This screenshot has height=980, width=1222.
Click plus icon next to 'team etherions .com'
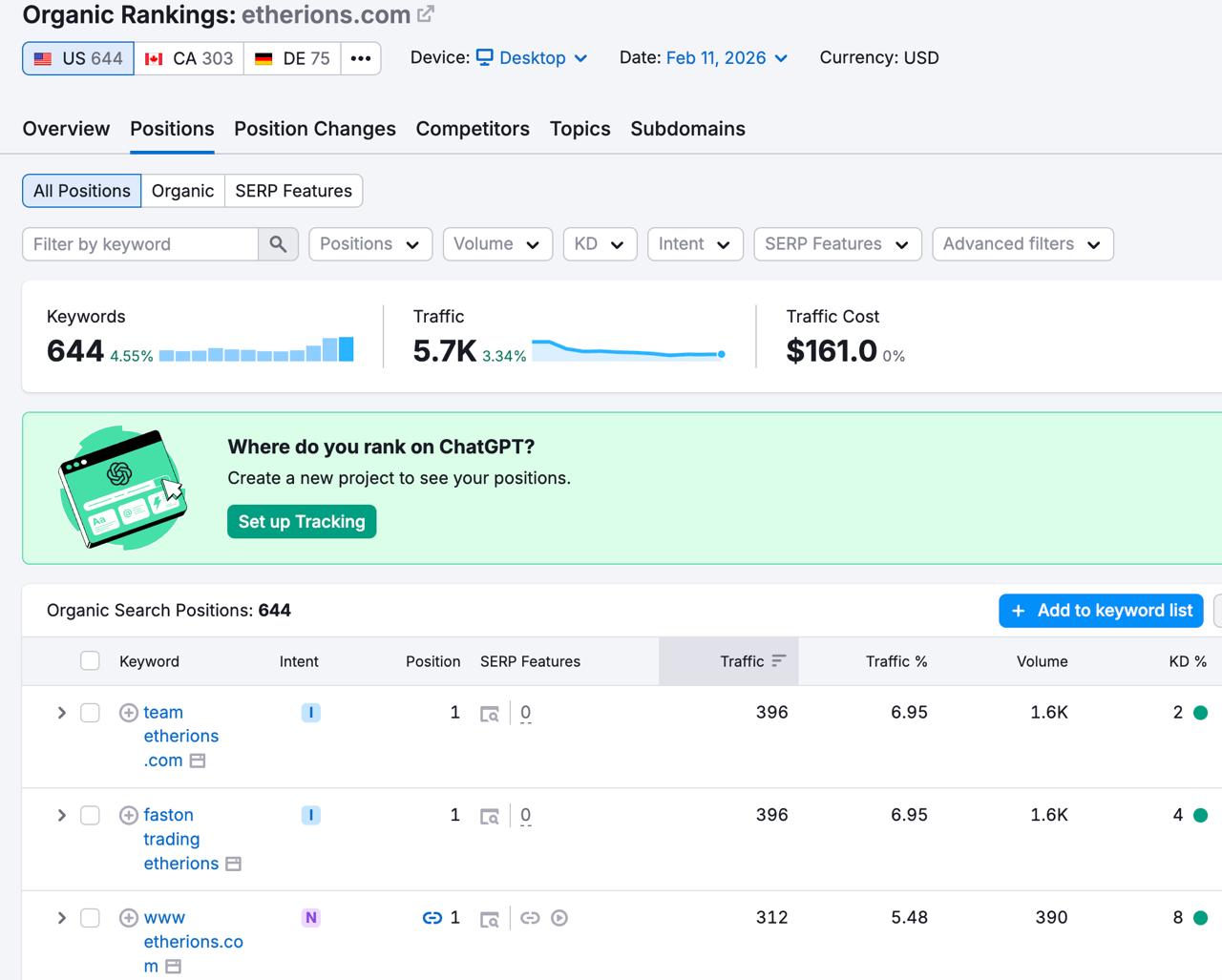(x=129, y=713)
